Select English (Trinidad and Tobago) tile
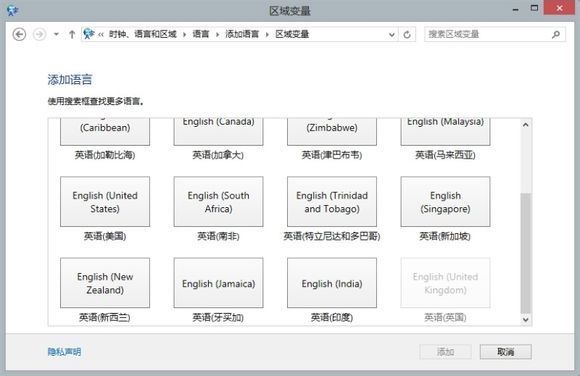The width and height of the screenshot is (580, 376). pos(332,202)
